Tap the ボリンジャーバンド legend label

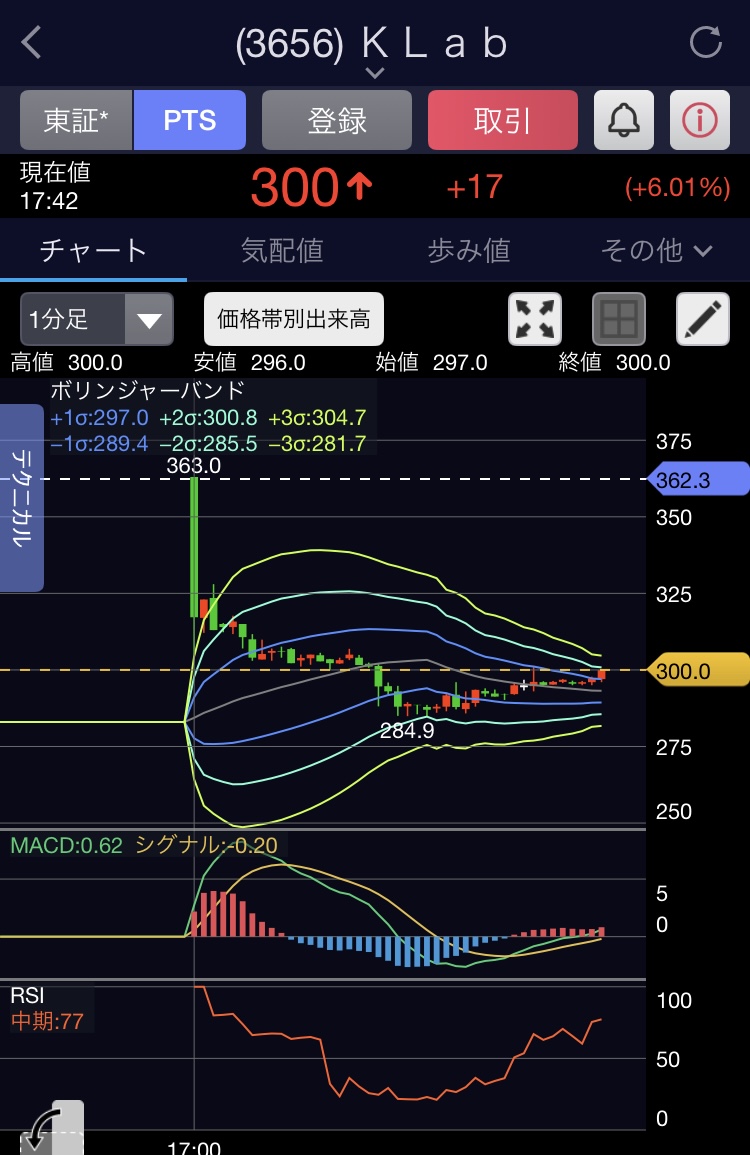click(x=148, y=390)
